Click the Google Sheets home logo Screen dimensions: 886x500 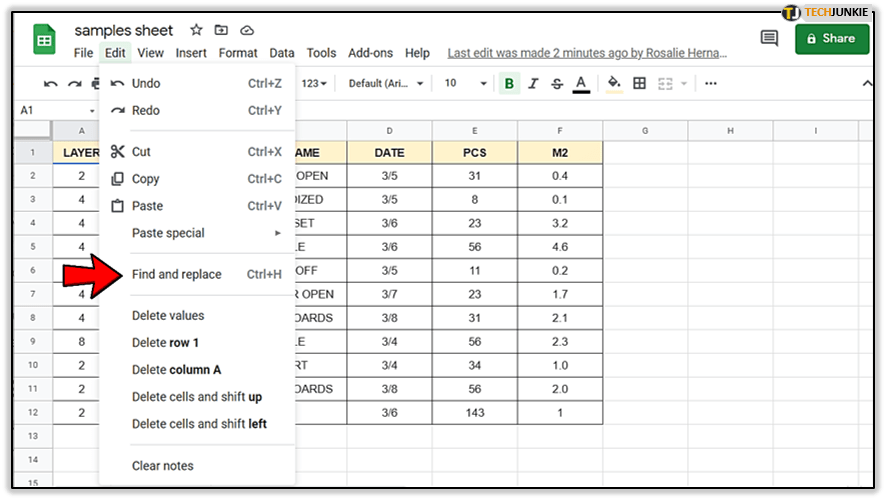tap(46, 41)
